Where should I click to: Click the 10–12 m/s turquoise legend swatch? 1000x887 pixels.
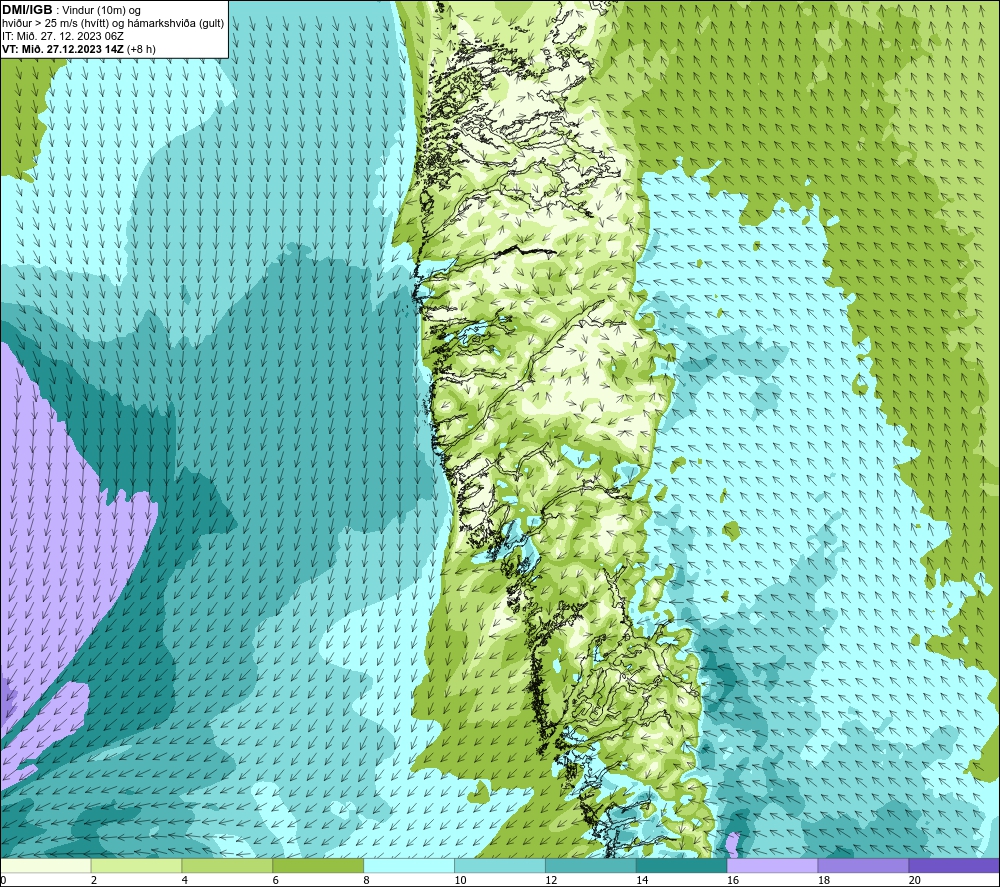coord(500,865)
